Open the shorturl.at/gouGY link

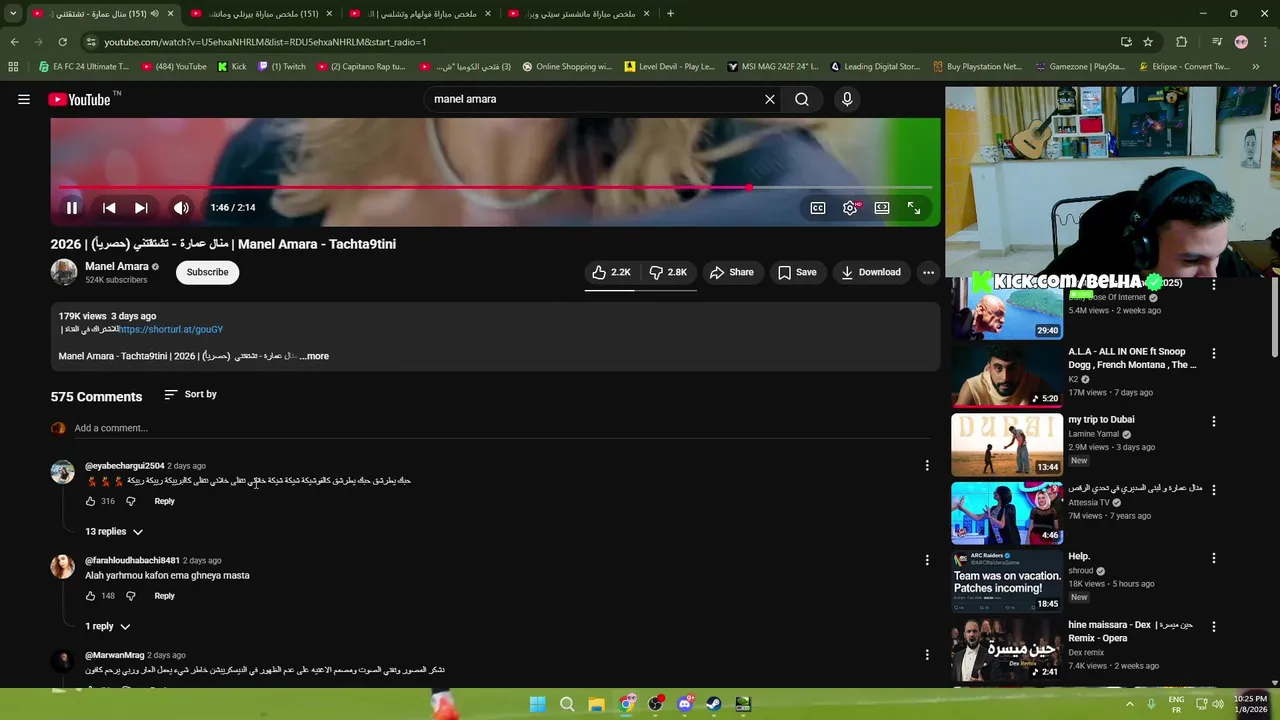tap(171, 329)
